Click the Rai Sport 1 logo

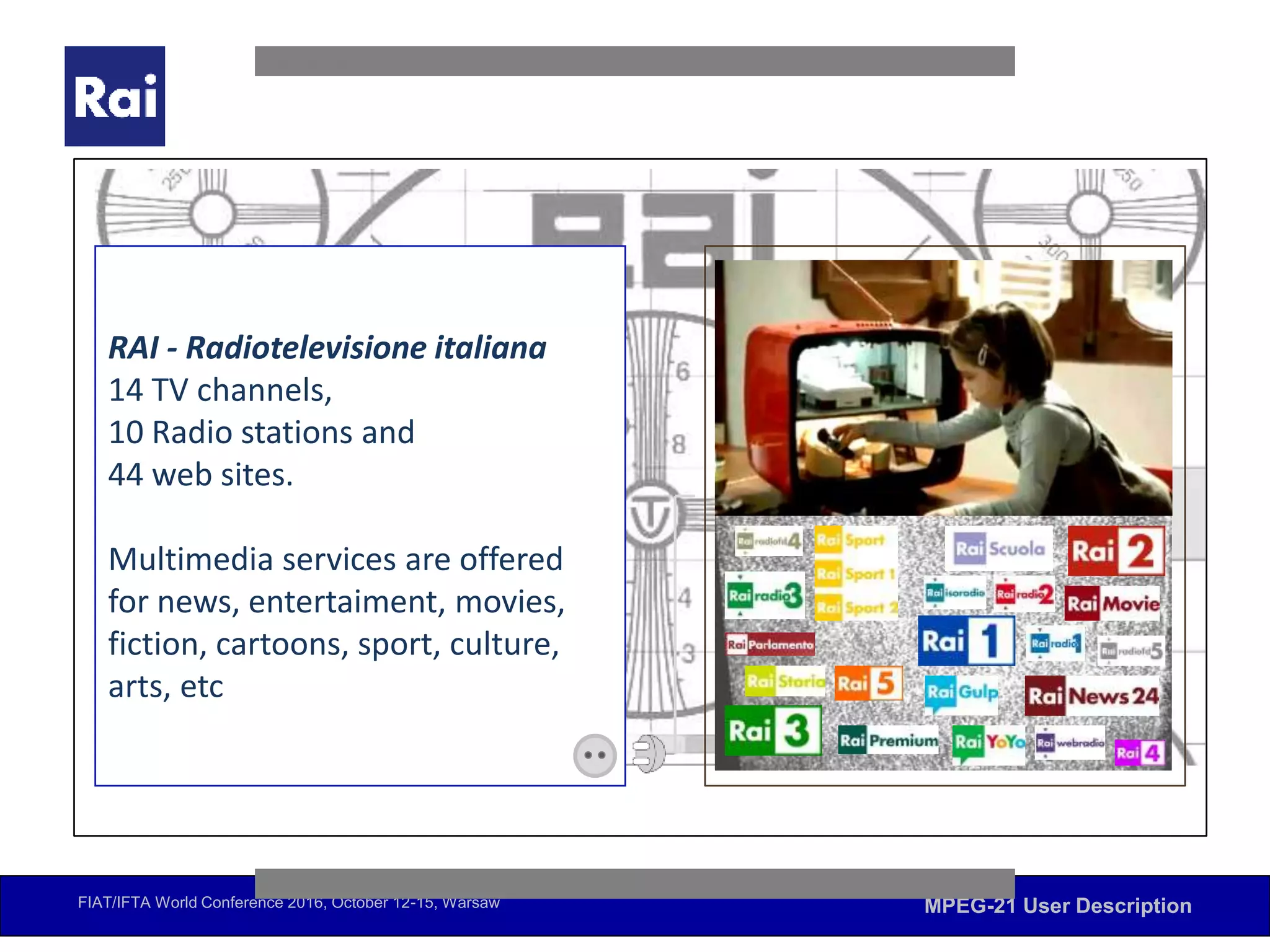pyautogui.click(x=856, y=574)
